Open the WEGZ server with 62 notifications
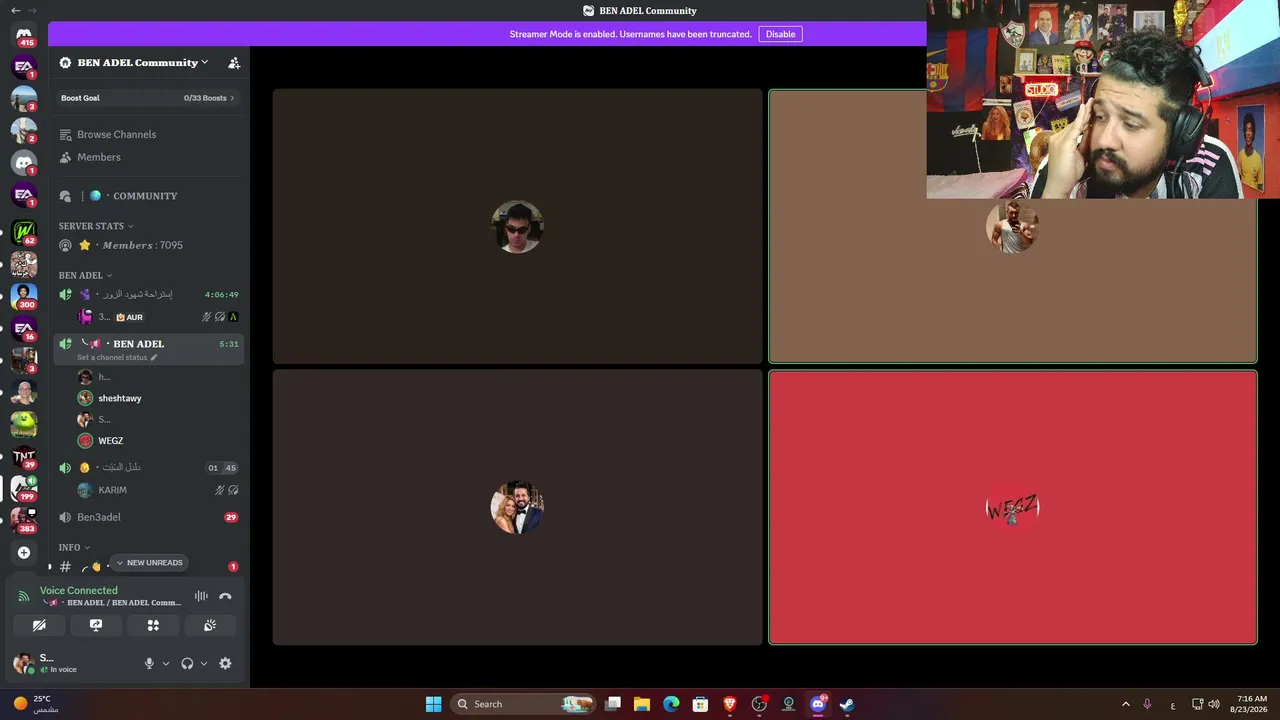Image resolution: width=1280 pixels, height=720 pixels. click(x=24, y=232)
